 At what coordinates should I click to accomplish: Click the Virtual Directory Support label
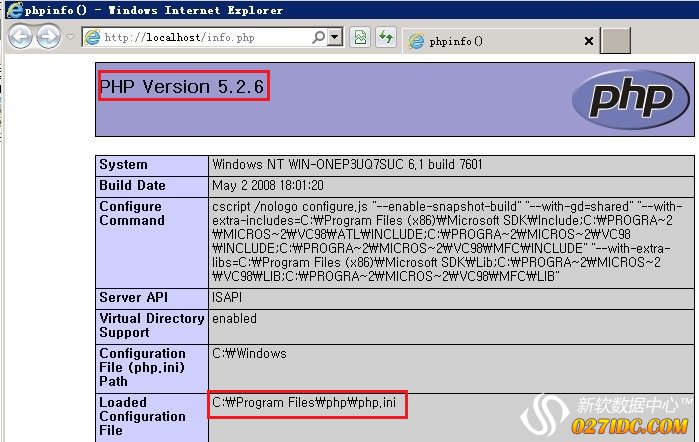(x=152, y=325)
